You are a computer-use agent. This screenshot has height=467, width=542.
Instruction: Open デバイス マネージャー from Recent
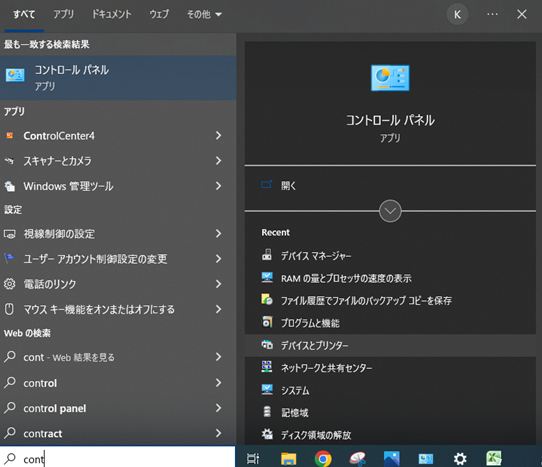point(316,255)
